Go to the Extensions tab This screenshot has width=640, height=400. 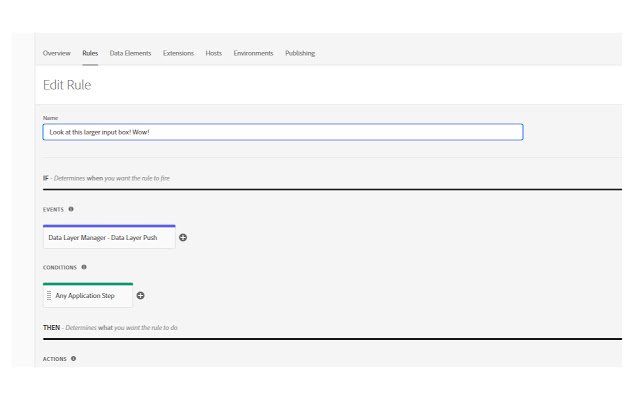point(178,53)
